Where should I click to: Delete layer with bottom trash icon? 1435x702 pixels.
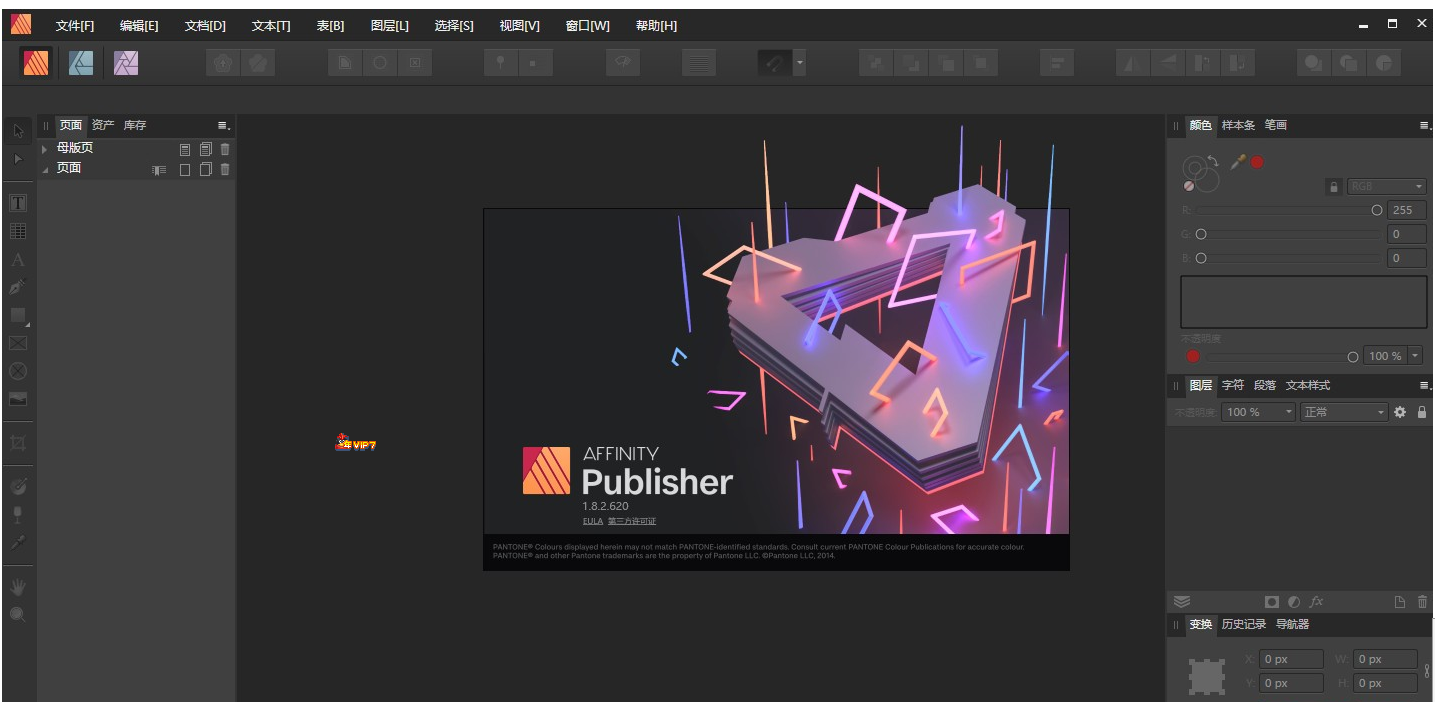tap(1423, 602)
